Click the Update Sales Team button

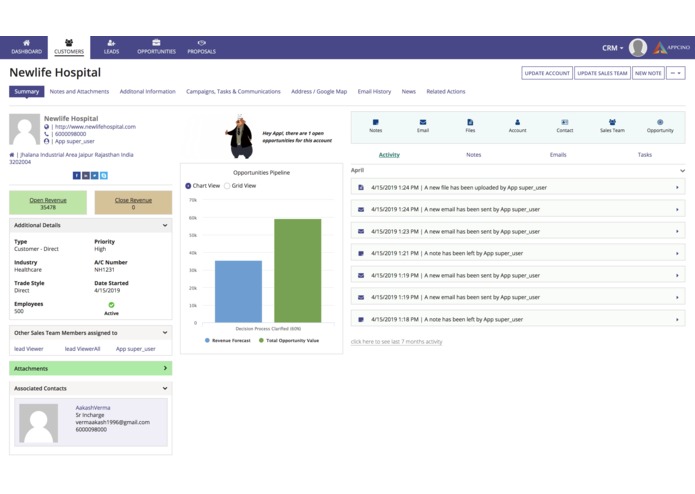[x=602, y=73]
